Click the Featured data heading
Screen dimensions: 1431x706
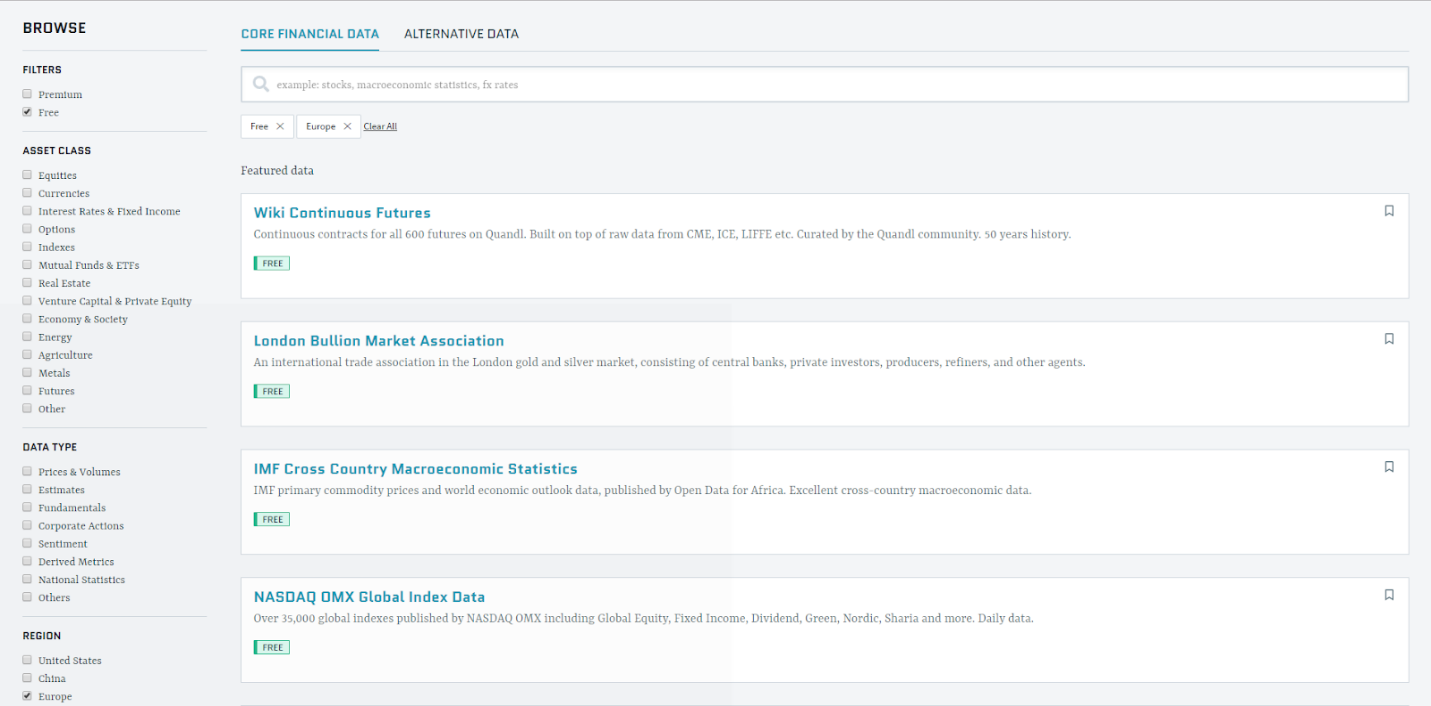pos(277,171)
